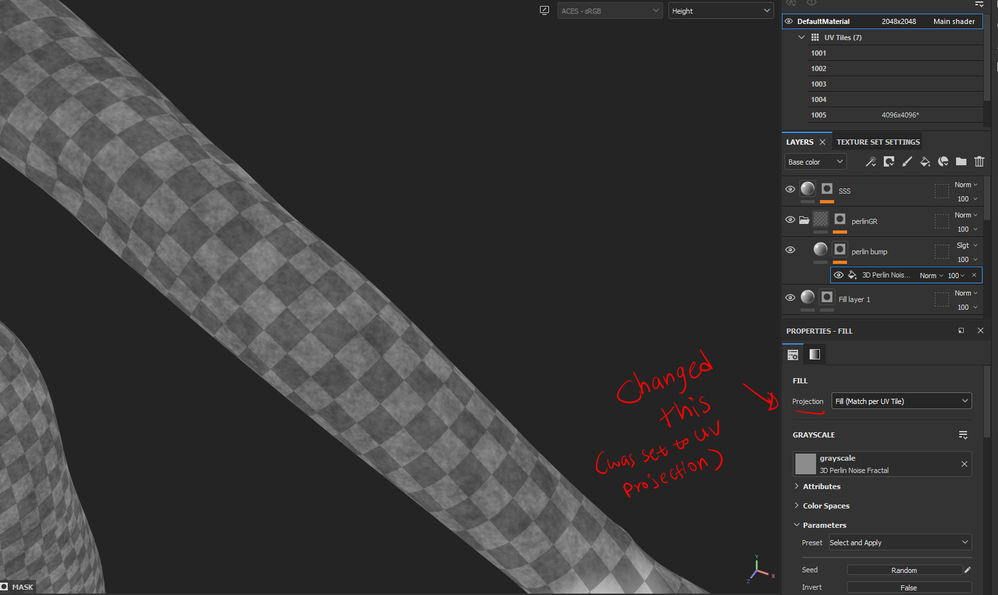Add a fill layer with bucket icon
Viewport: 998px width, 595px height.
[x=925, y=162]
